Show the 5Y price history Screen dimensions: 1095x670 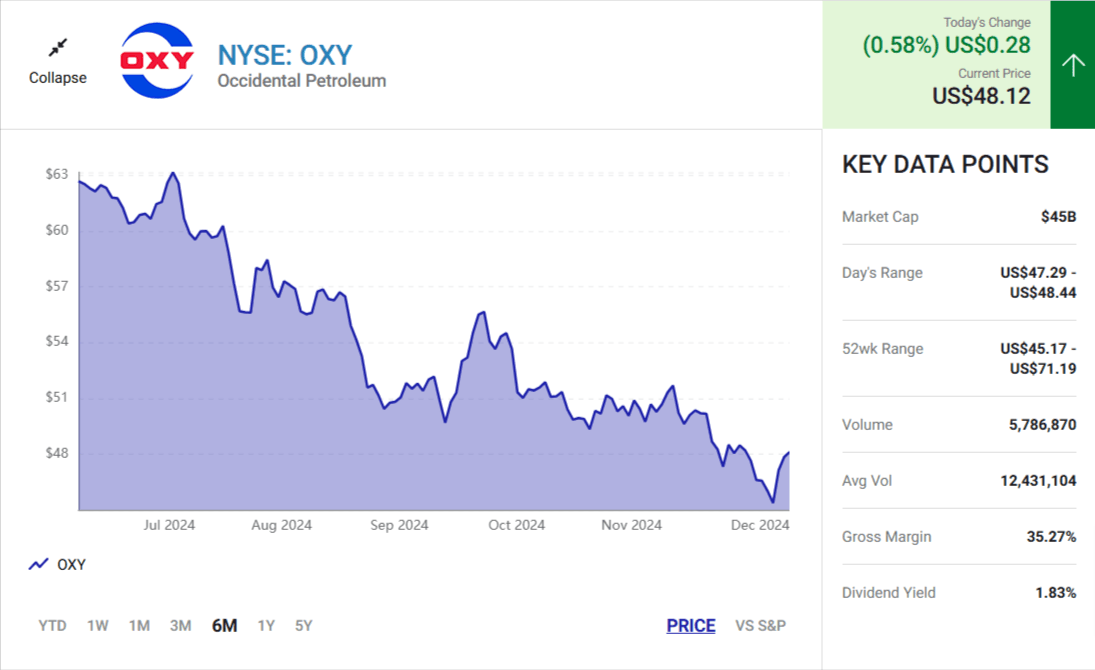tap(304, 626)
